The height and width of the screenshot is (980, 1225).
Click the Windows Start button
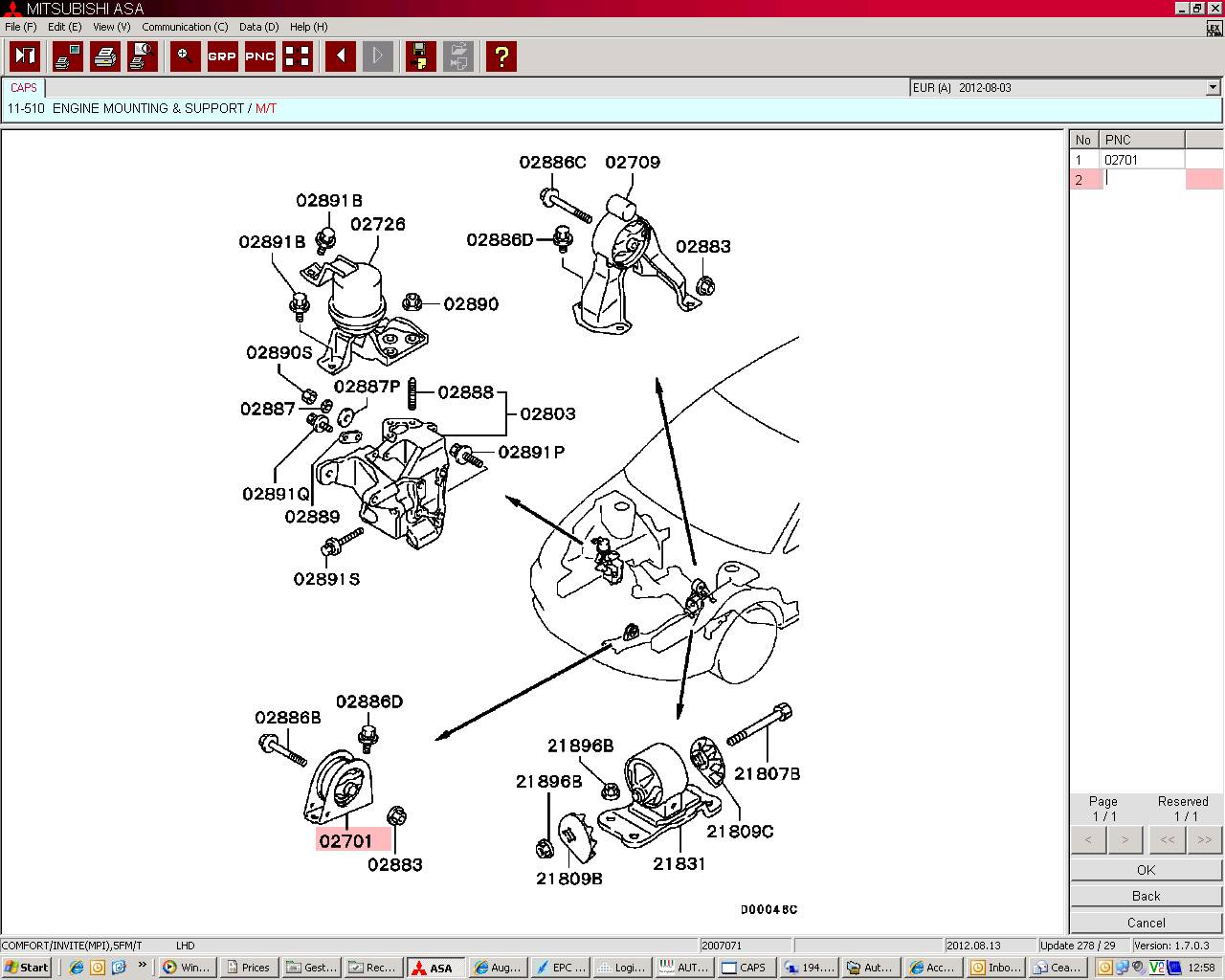coord(27,968)
